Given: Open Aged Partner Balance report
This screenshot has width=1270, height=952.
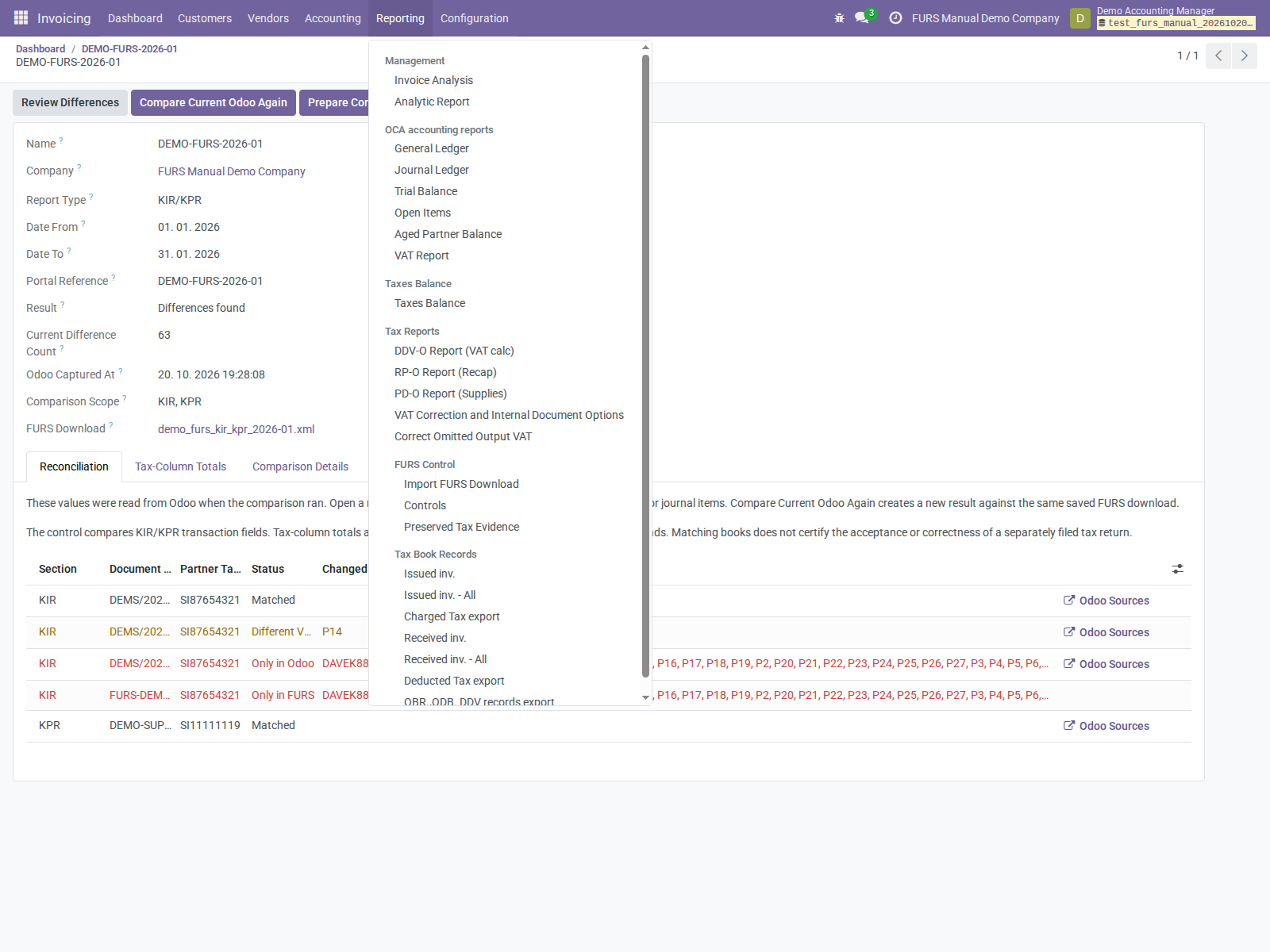Looking at the screenshot, I should (x=448, y=234).
